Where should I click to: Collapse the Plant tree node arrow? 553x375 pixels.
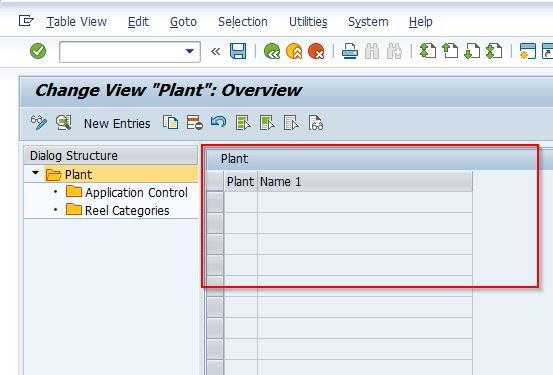pyautogui.click(x=35, y=173)
